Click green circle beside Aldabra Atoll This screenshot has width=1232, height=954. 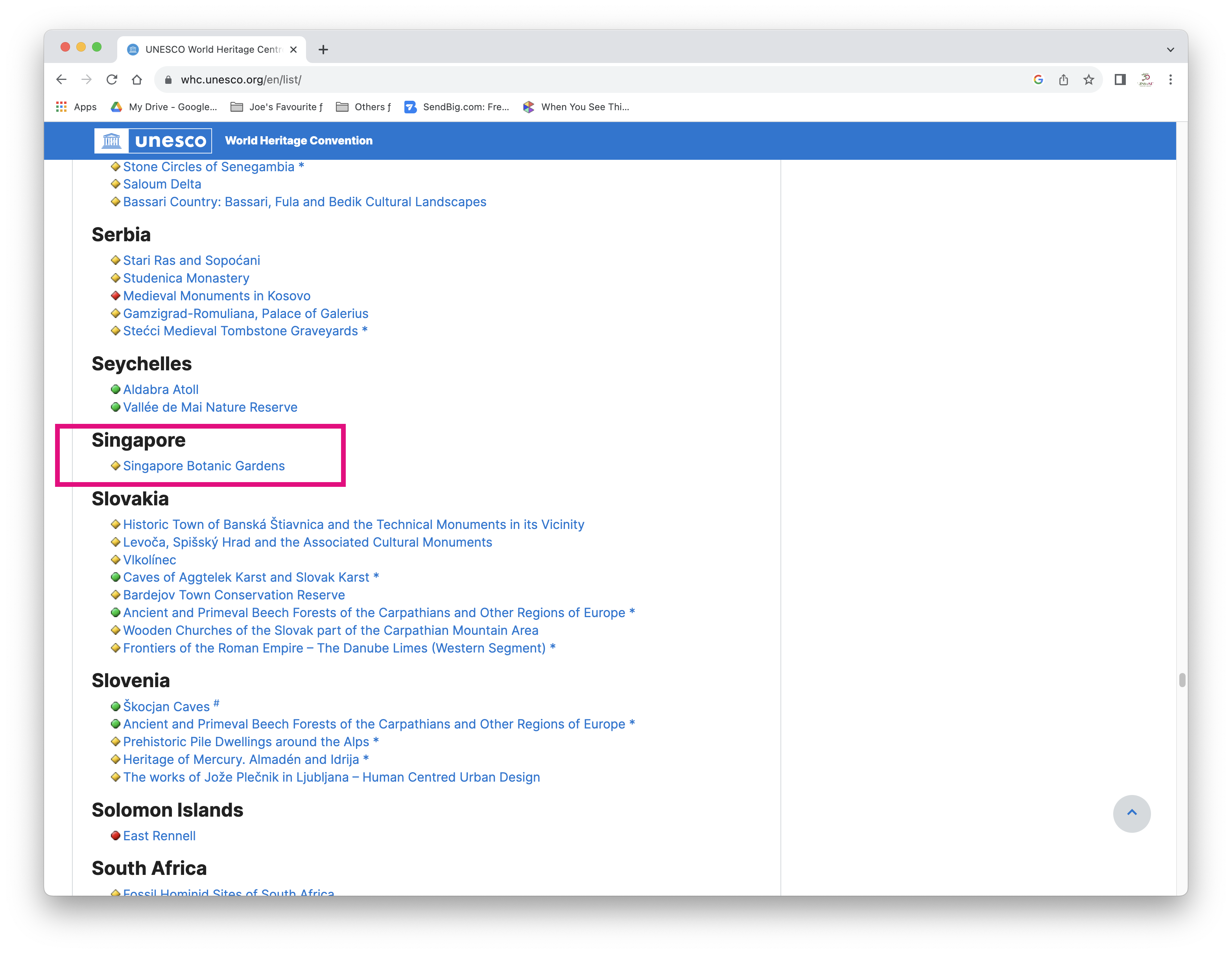click(115, 389)
